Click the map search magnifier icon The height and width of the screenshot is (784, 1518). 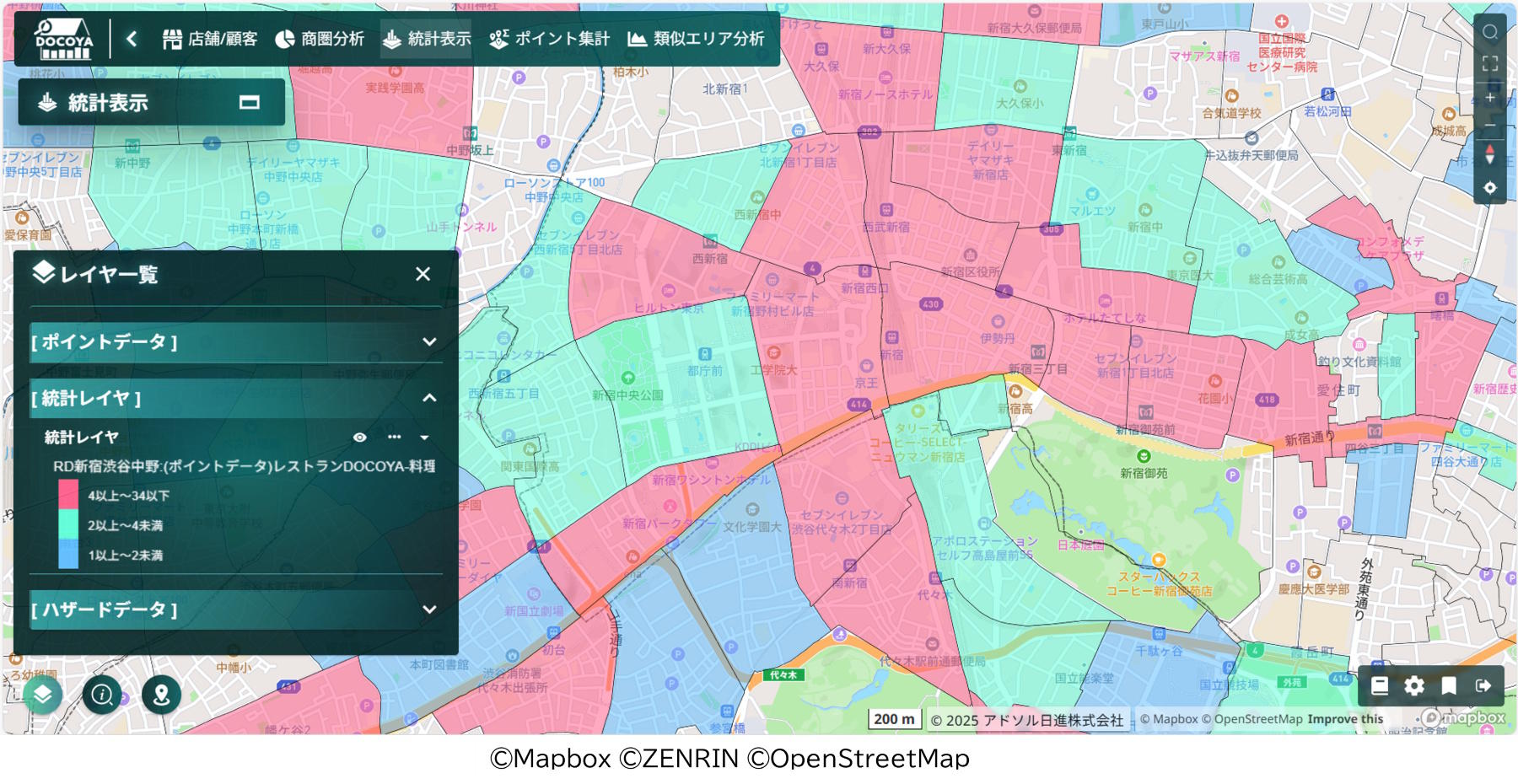point(1490,32)
